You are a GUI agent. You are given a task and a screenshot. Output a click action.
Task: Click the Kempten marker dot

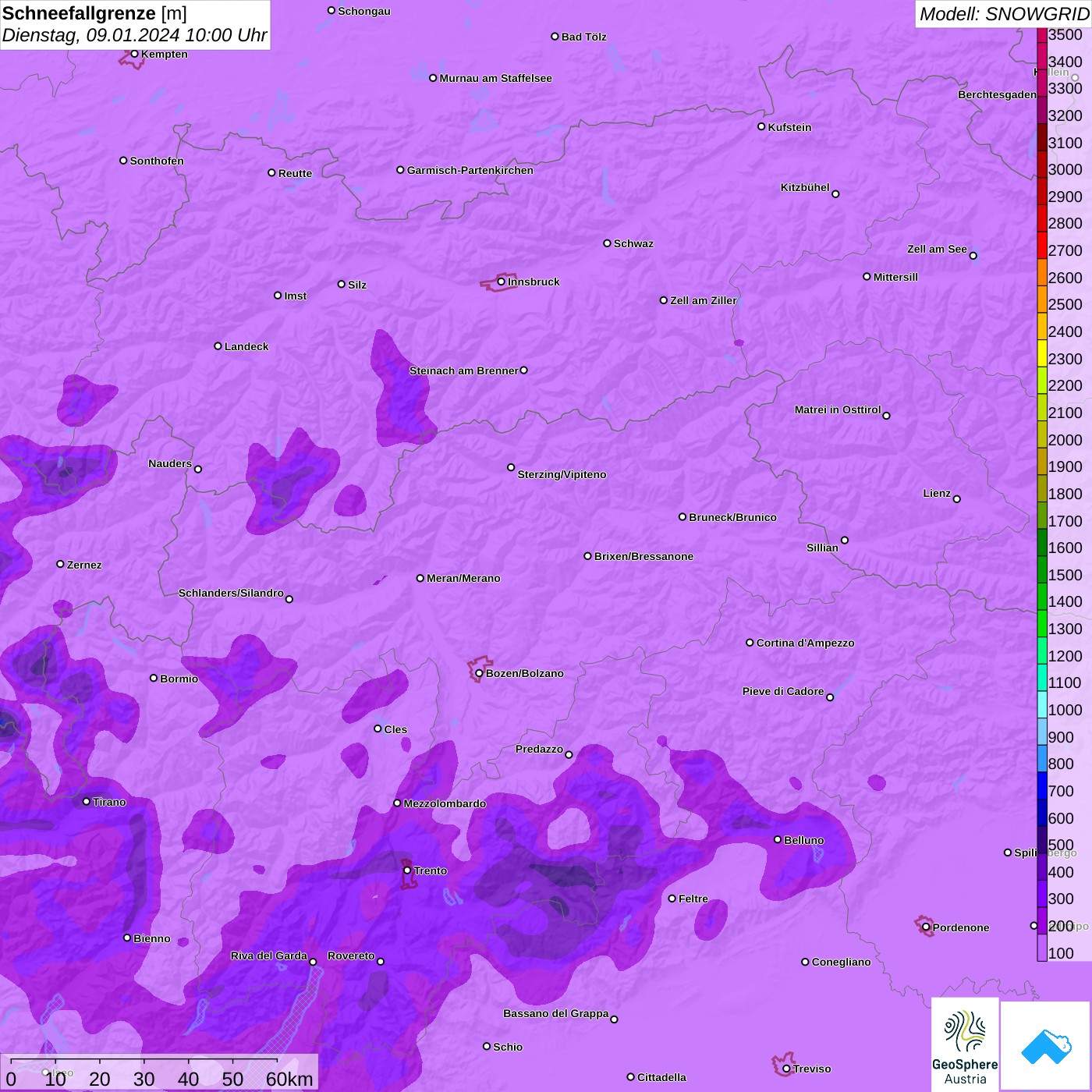134,54
